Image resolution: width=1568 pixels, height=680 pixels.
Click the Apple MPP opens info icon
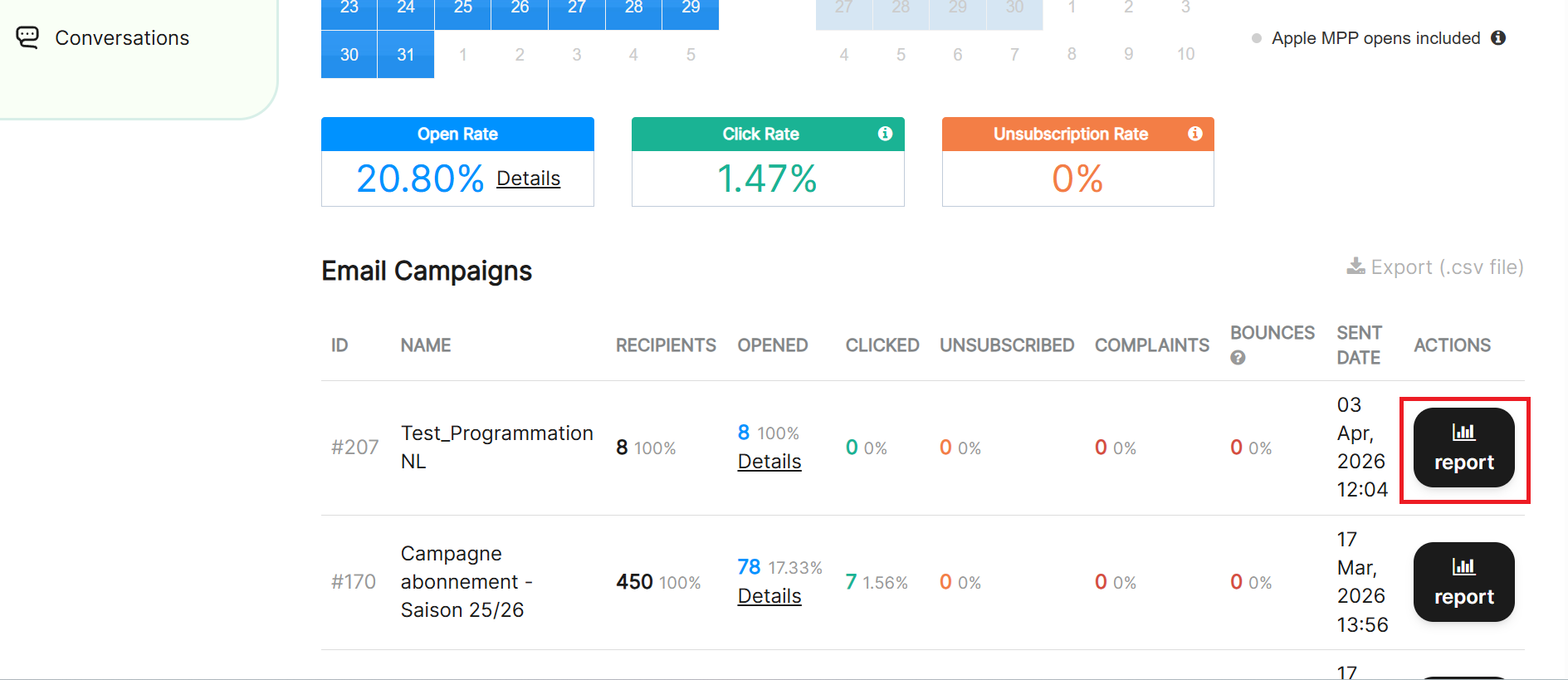1498,38
